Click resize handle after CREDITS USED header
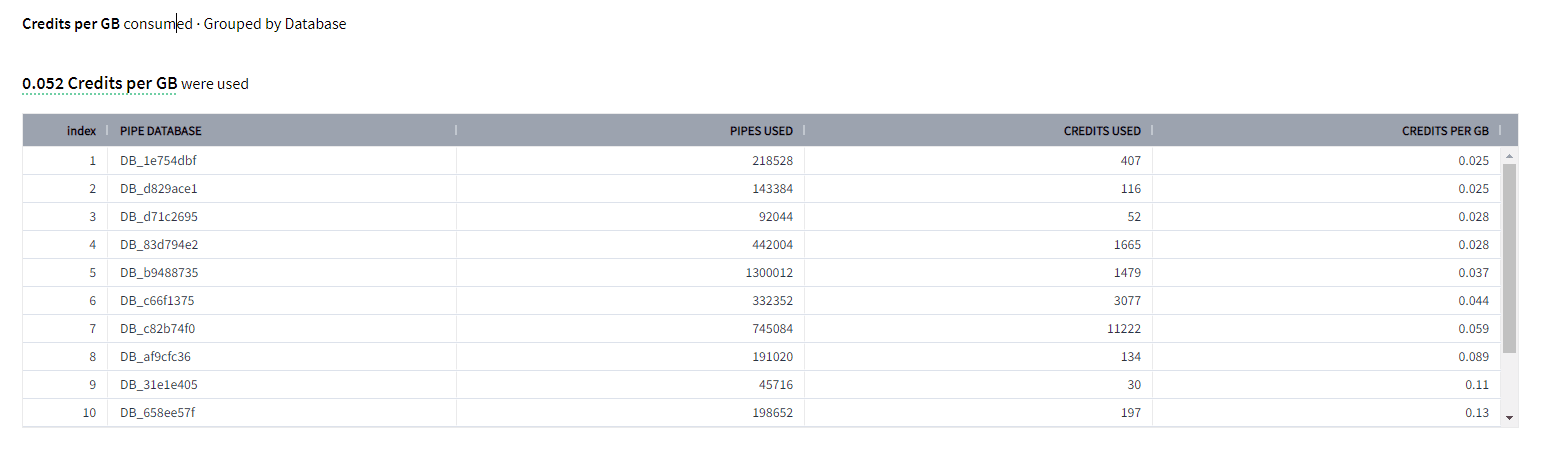The height and width of the screenshot is (455, 1549). point(1152,130)
